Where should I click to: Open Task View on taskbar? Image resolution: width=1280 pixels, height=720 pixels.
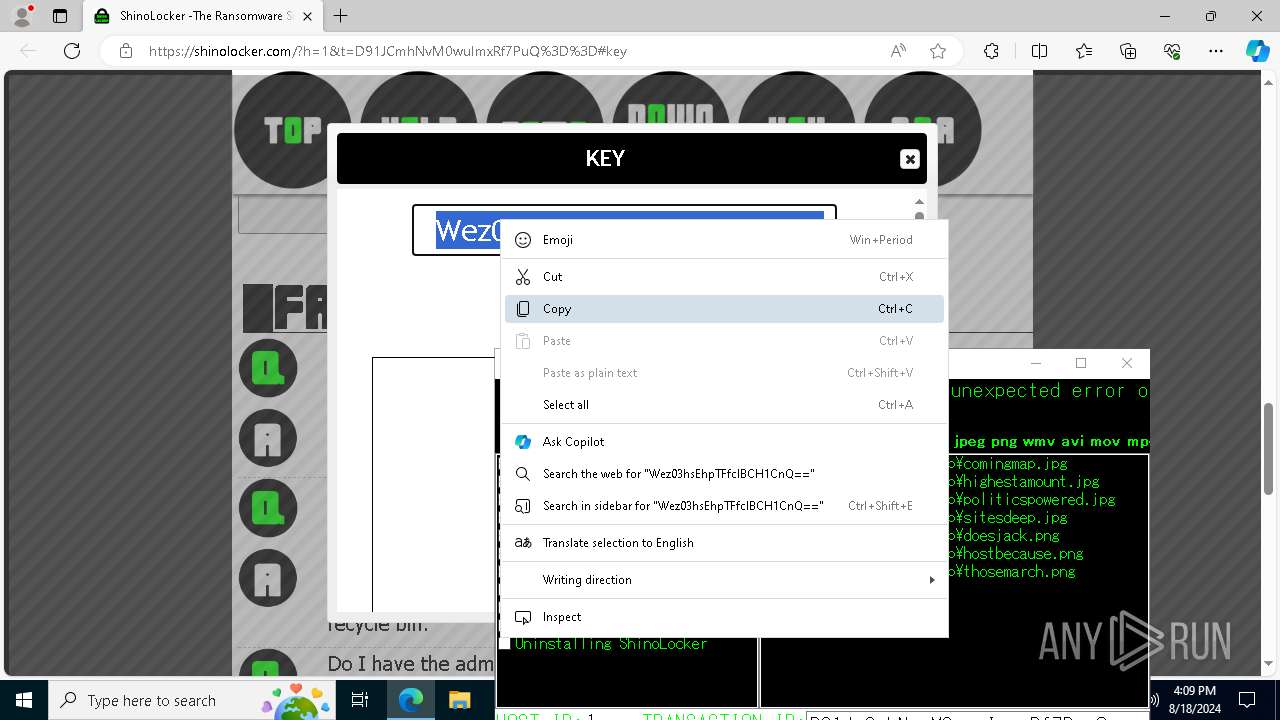tap(362, 700)
